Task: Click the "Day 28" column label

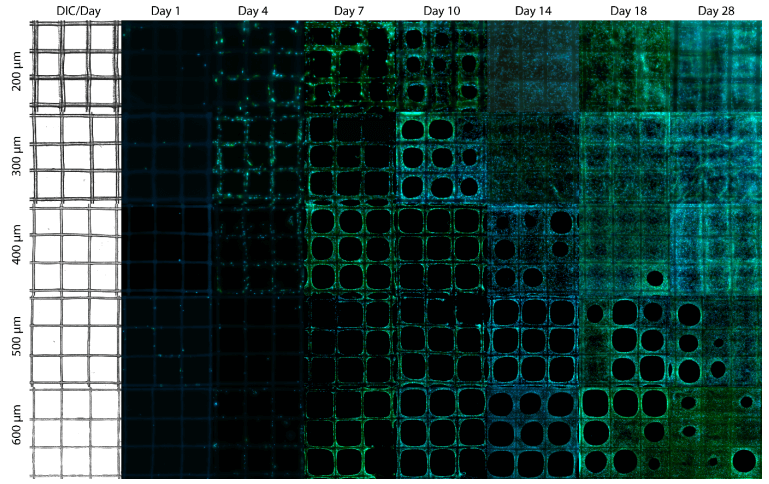Action: pyautogui.click(x=716, y=11)
